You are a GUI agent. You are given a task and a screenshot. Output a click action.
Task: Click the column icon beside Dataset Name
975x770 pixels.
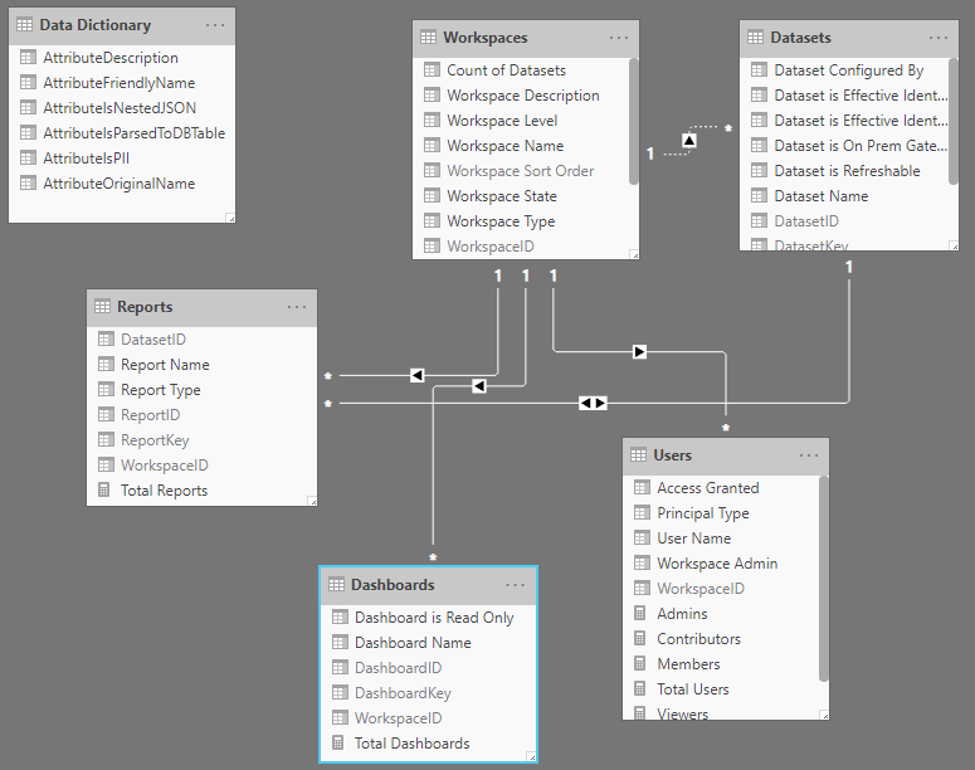759,196
